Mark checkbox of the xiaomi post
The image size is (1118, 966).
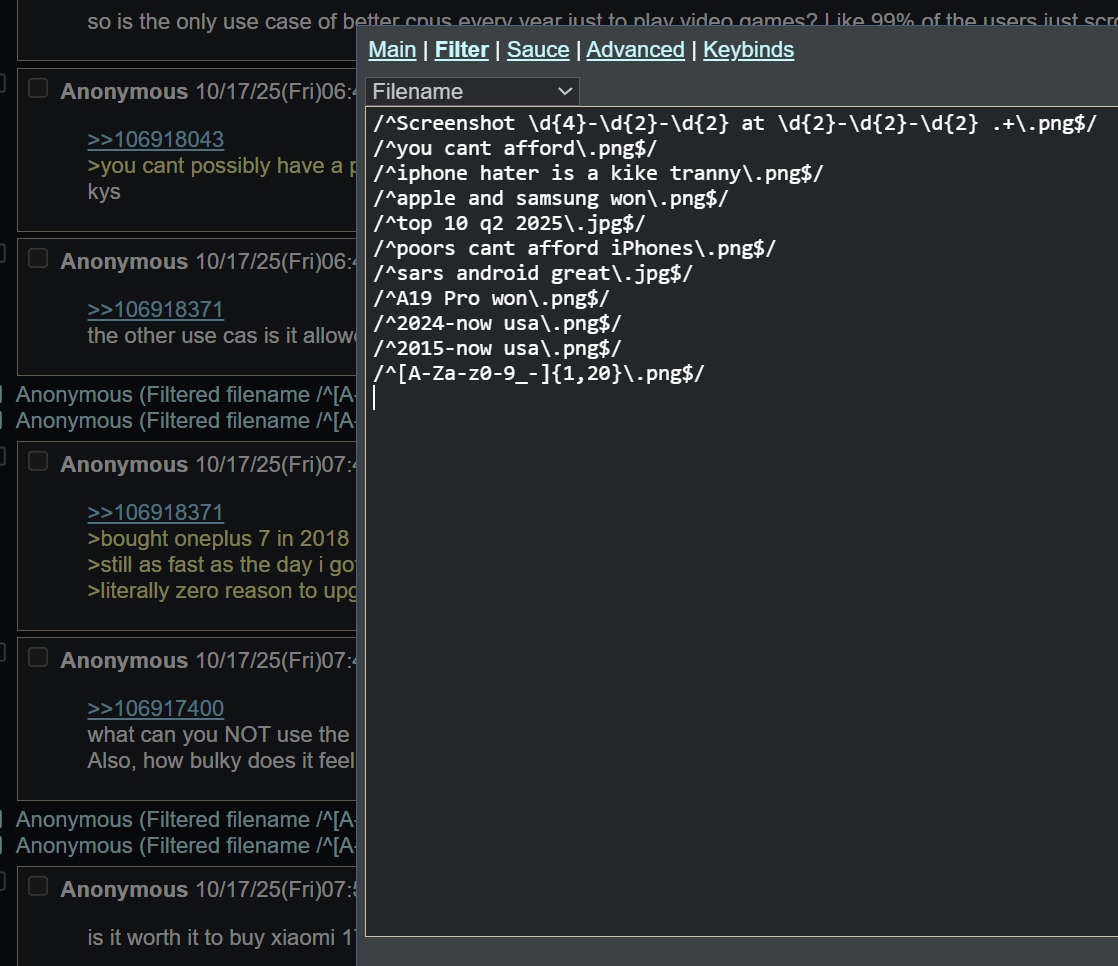coord(38,886)
